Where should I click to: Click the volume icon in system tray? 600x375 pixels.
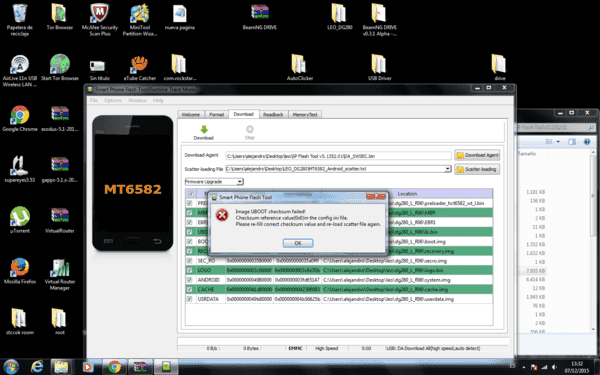pyautogui.click(x=554, y=367)
